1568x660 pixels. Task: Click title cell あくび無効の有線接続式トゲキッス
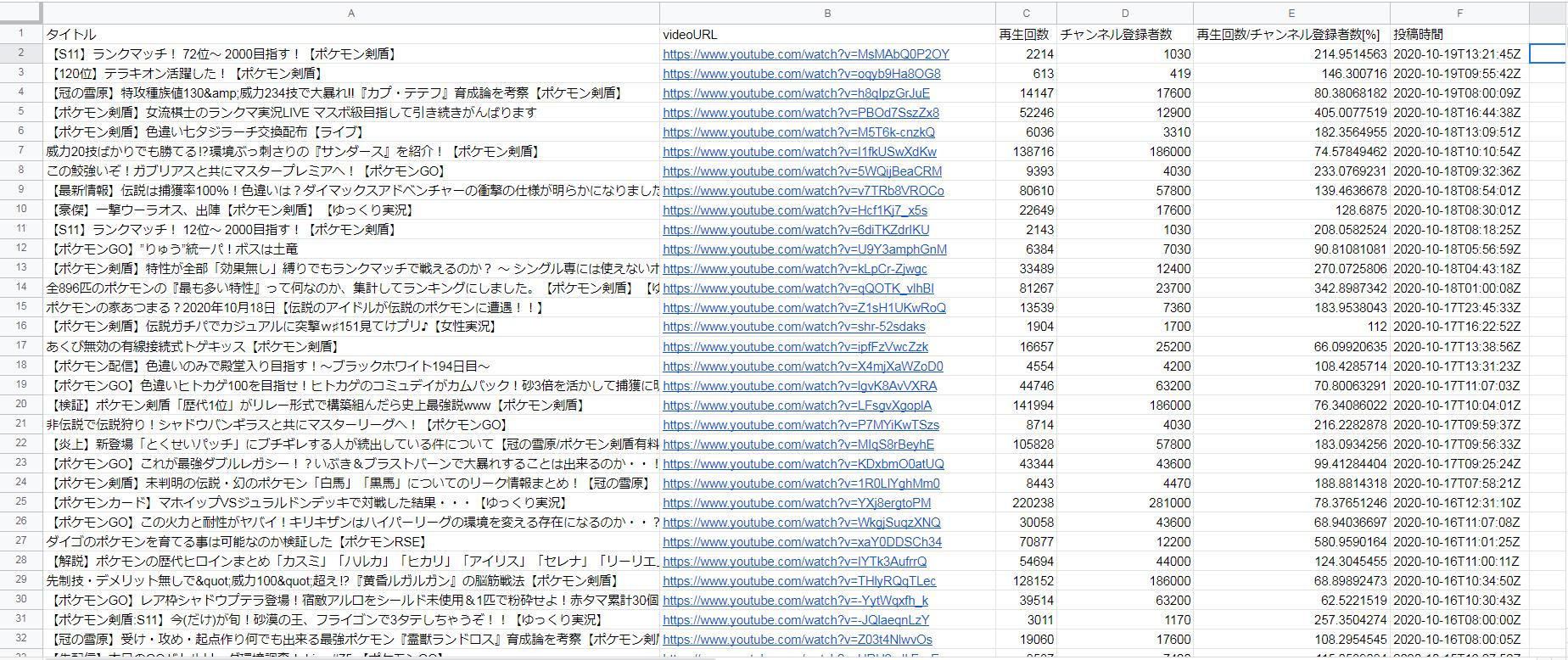coord(351,346)
